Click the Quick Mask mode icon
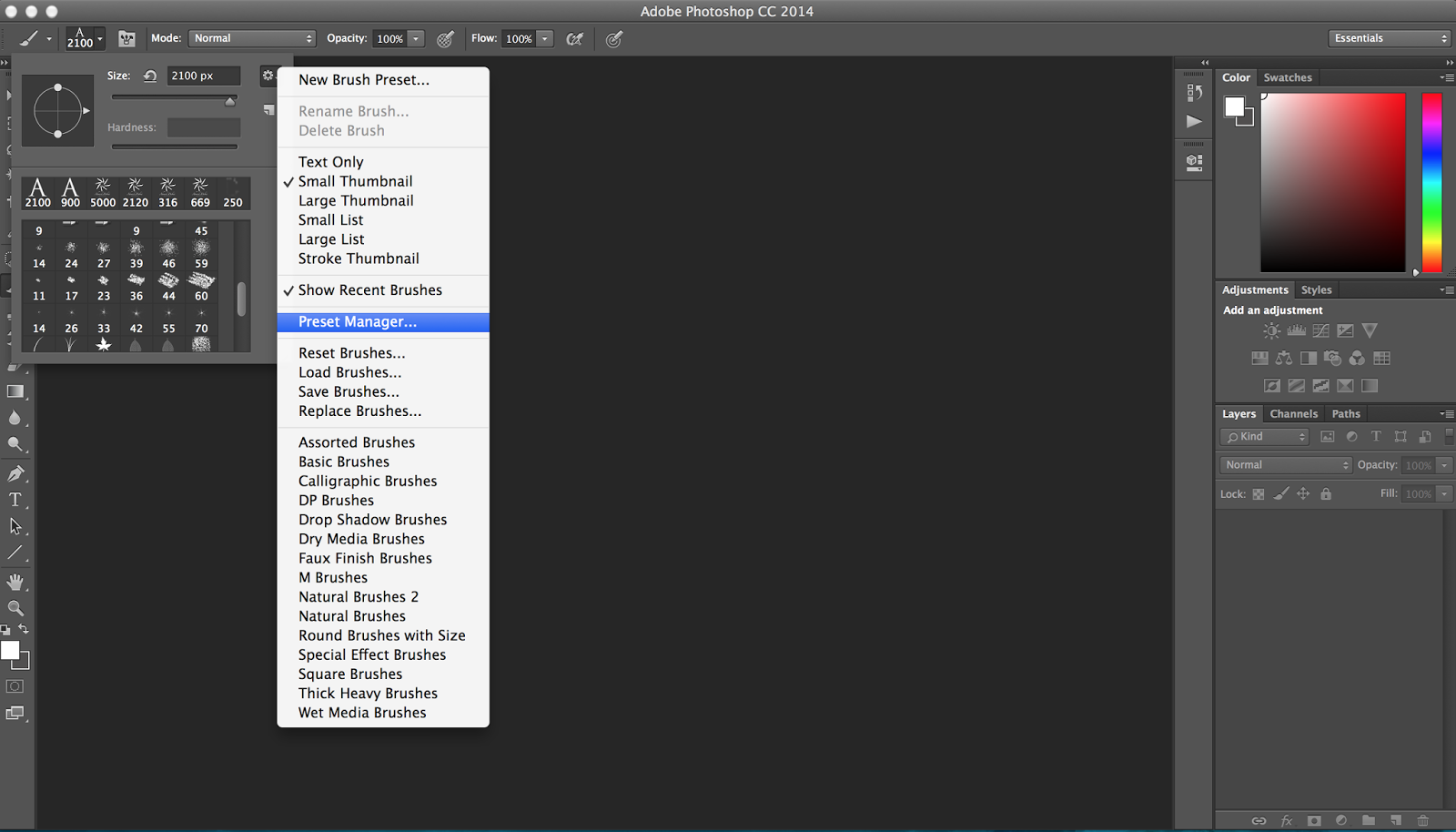This screenshot has height=832, width=1456. pos(15,686)
